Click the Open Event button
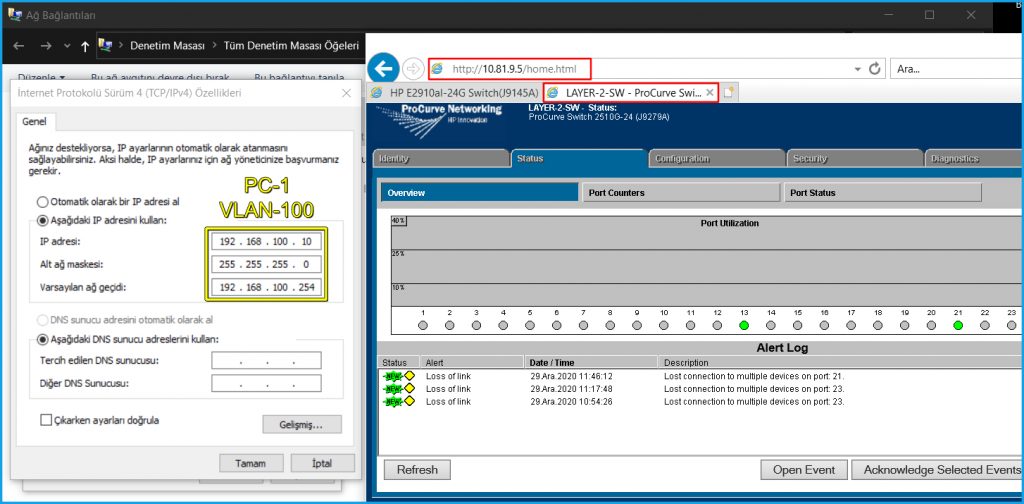1024x504 pixels. [804, 470]
